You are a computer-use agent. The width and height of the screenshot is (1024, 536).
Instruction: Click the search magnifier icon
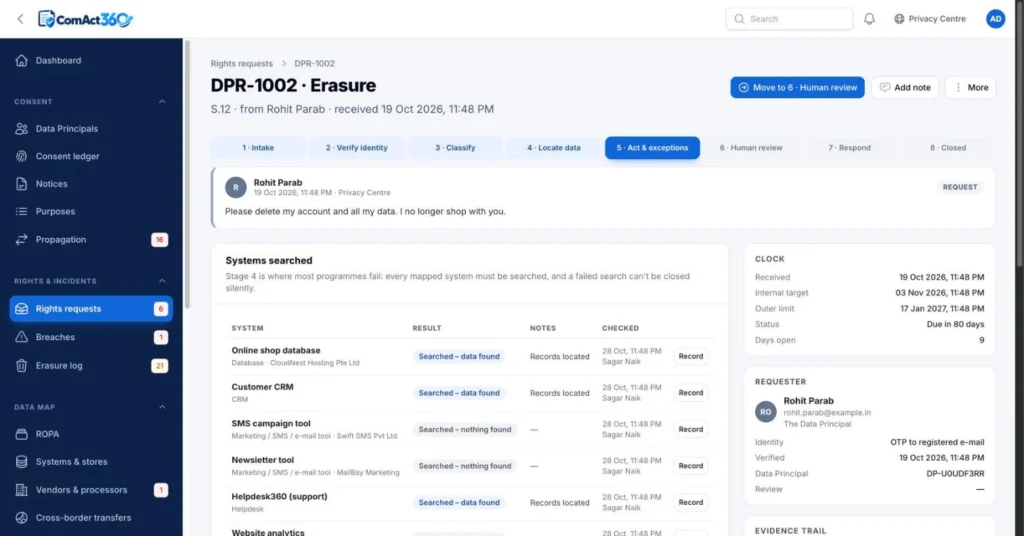739,19
